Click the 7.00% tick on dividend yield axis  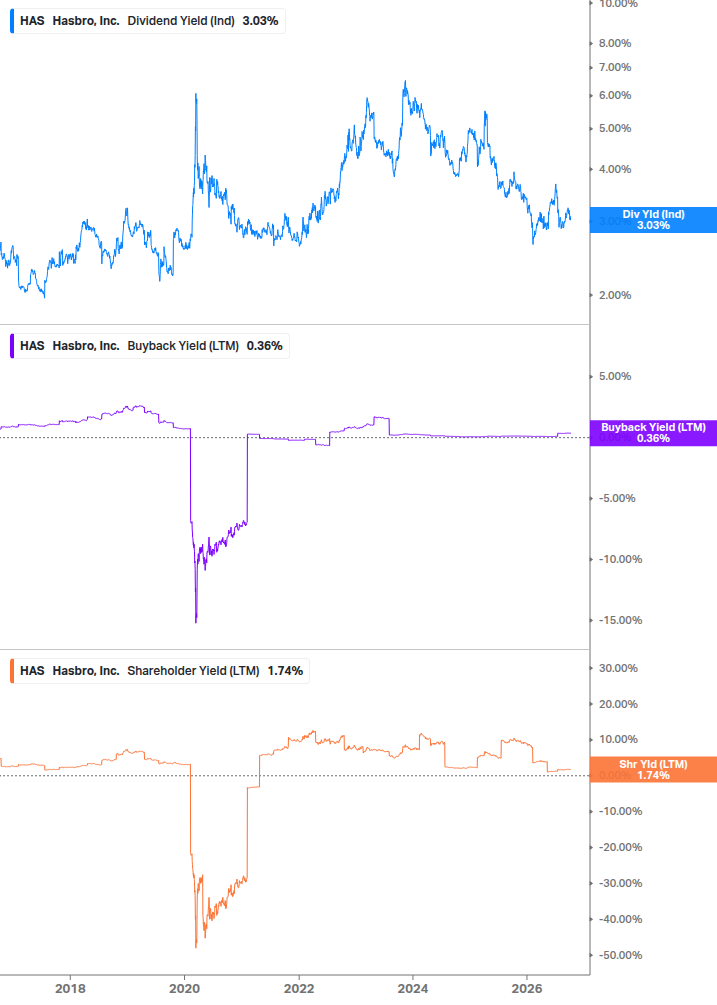click(x=615, y=67)
